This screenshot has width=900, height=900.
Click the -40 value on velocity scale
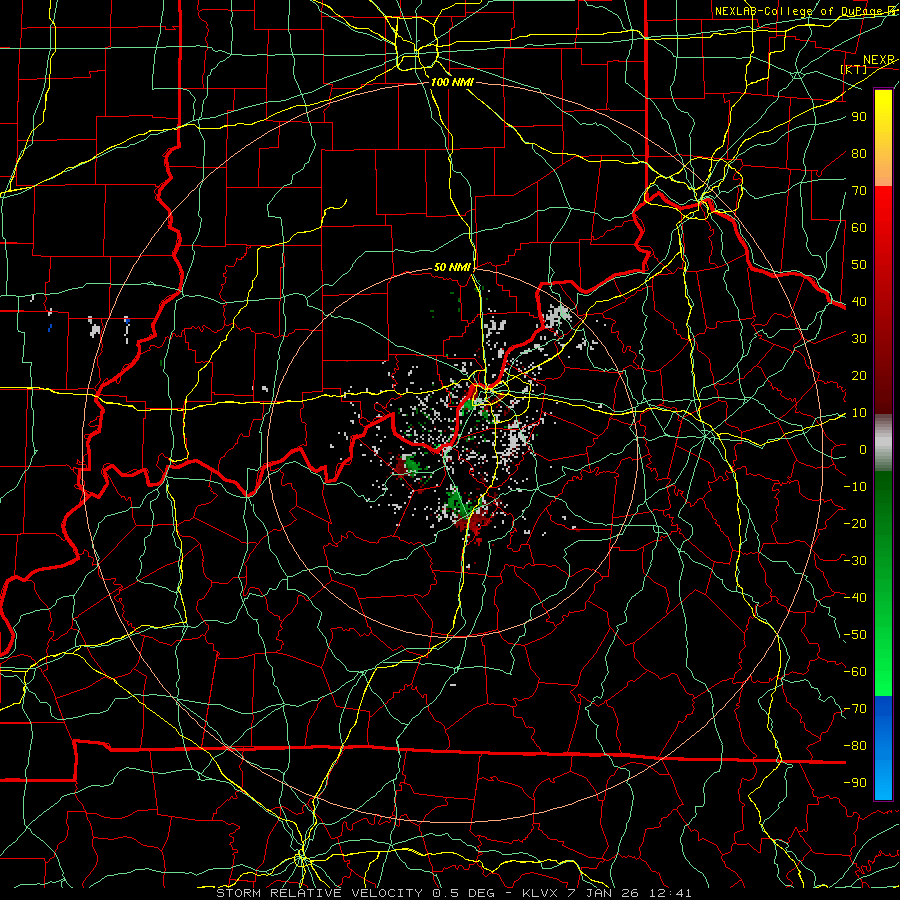tap(855, 598)
